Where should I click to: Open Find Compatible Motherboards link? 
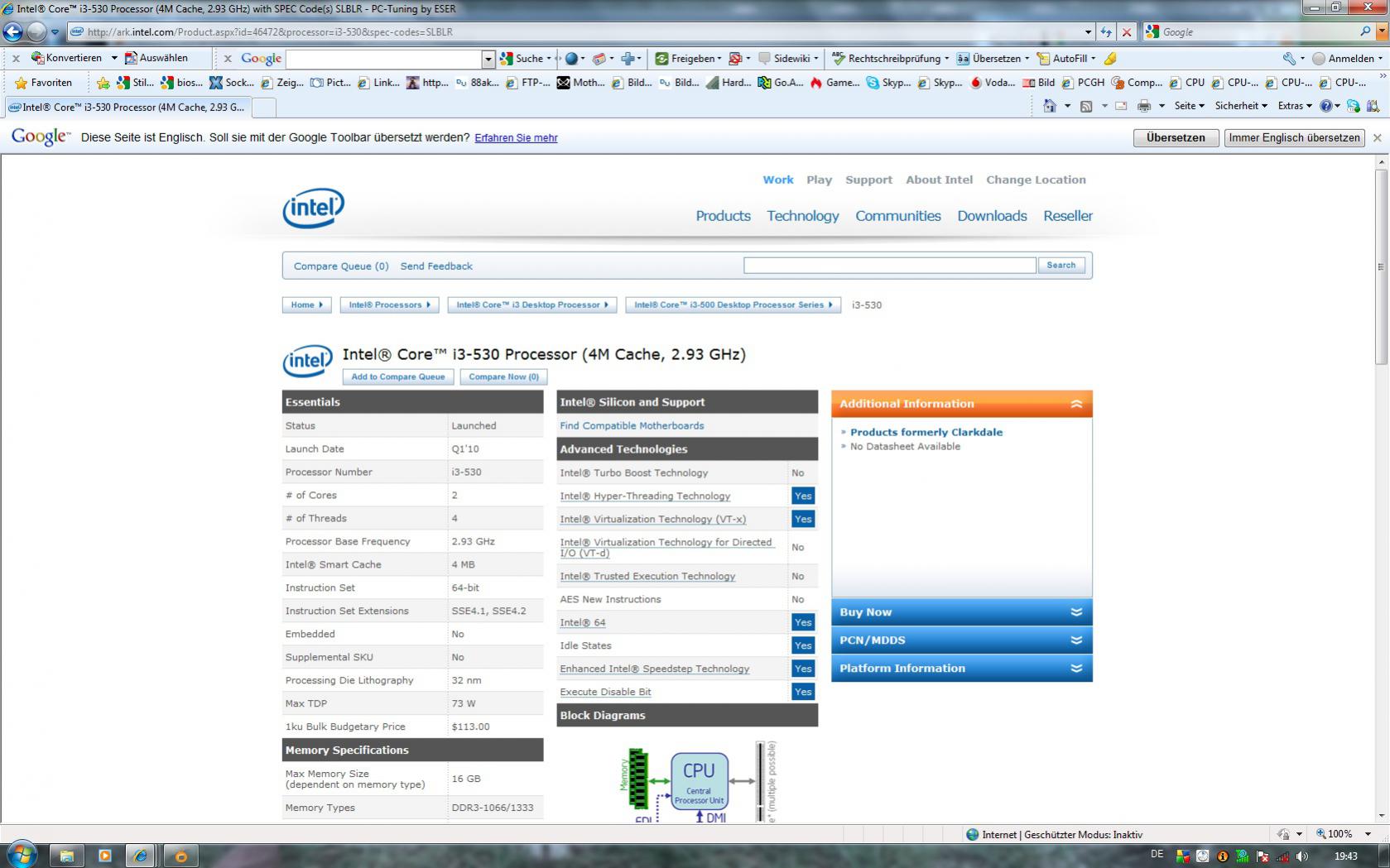[x=632, y=425]
